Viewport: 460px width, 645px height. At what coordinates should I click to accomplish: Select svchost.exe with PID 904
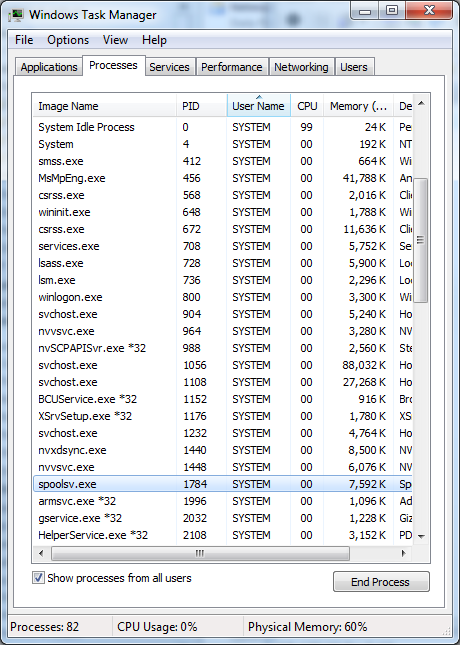coord(223,314)
